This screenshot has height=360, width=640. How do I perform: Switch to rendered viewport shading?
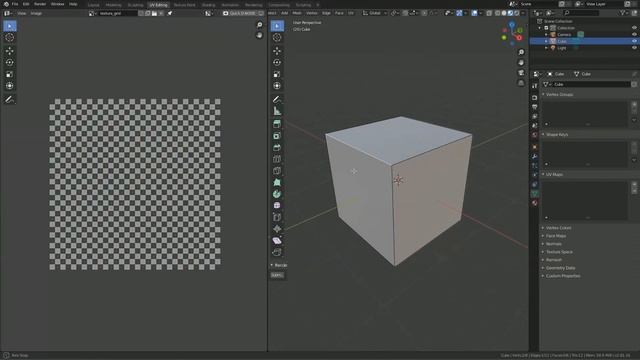[x=517, y=13]
